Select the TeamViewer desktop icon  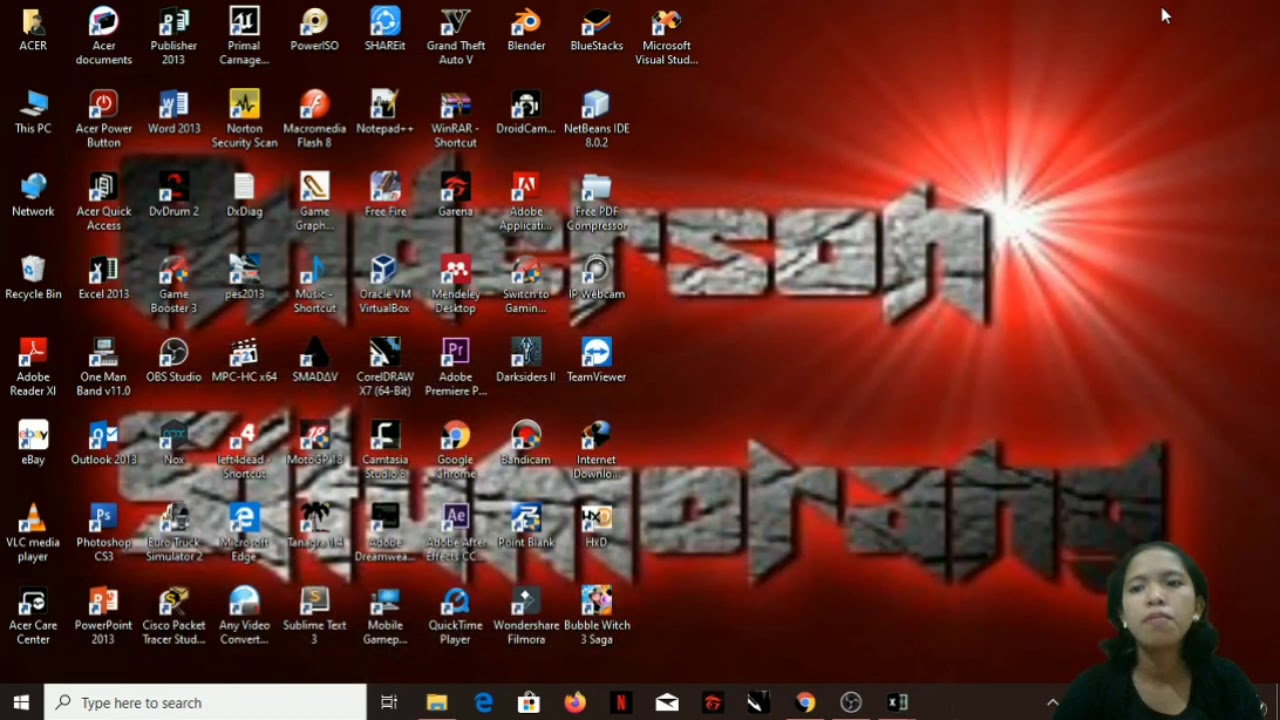596,361
